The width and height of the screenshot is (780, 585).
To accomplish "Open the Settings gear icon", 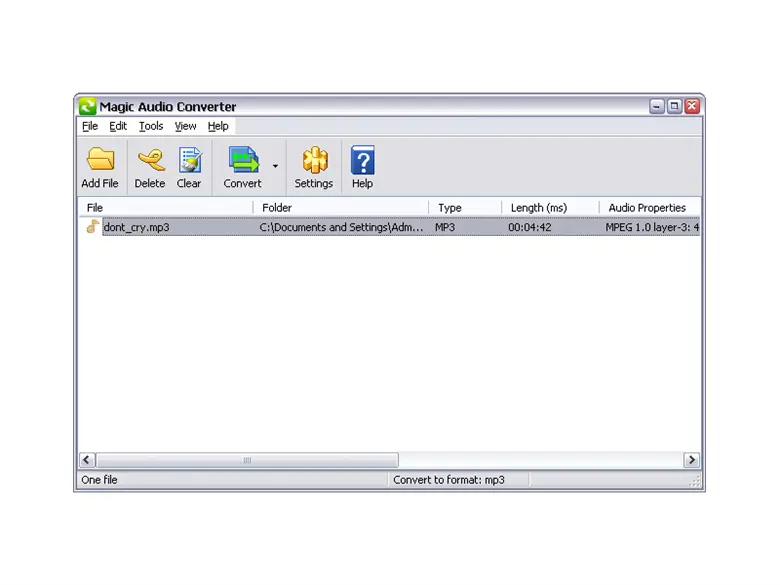I will (x=315, y=160).
